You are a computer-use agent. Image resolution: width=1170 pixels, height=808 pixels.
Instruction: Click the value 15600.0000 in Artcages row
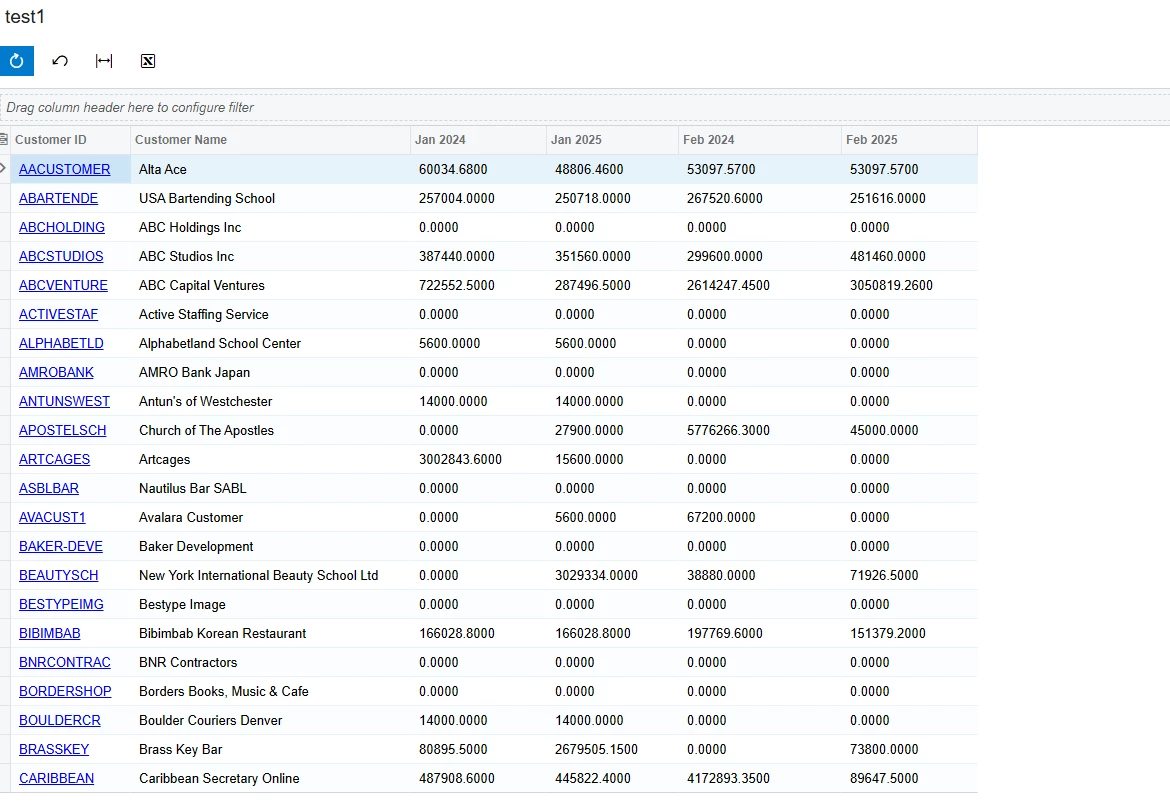[589, 460]
